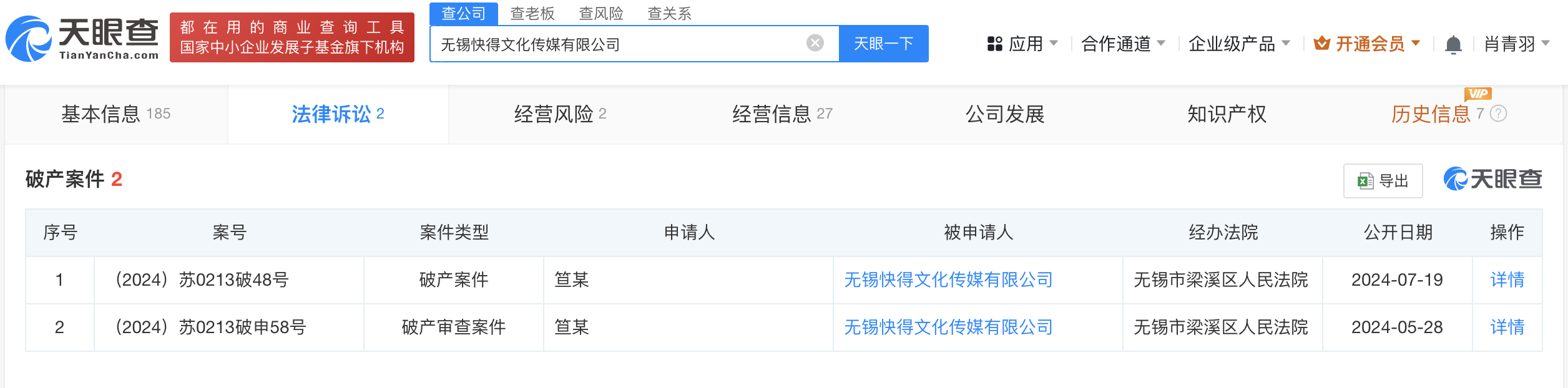Screen dimensions: 1568x388
Task: Click the 天眼一下 search button
Action: 883,44
